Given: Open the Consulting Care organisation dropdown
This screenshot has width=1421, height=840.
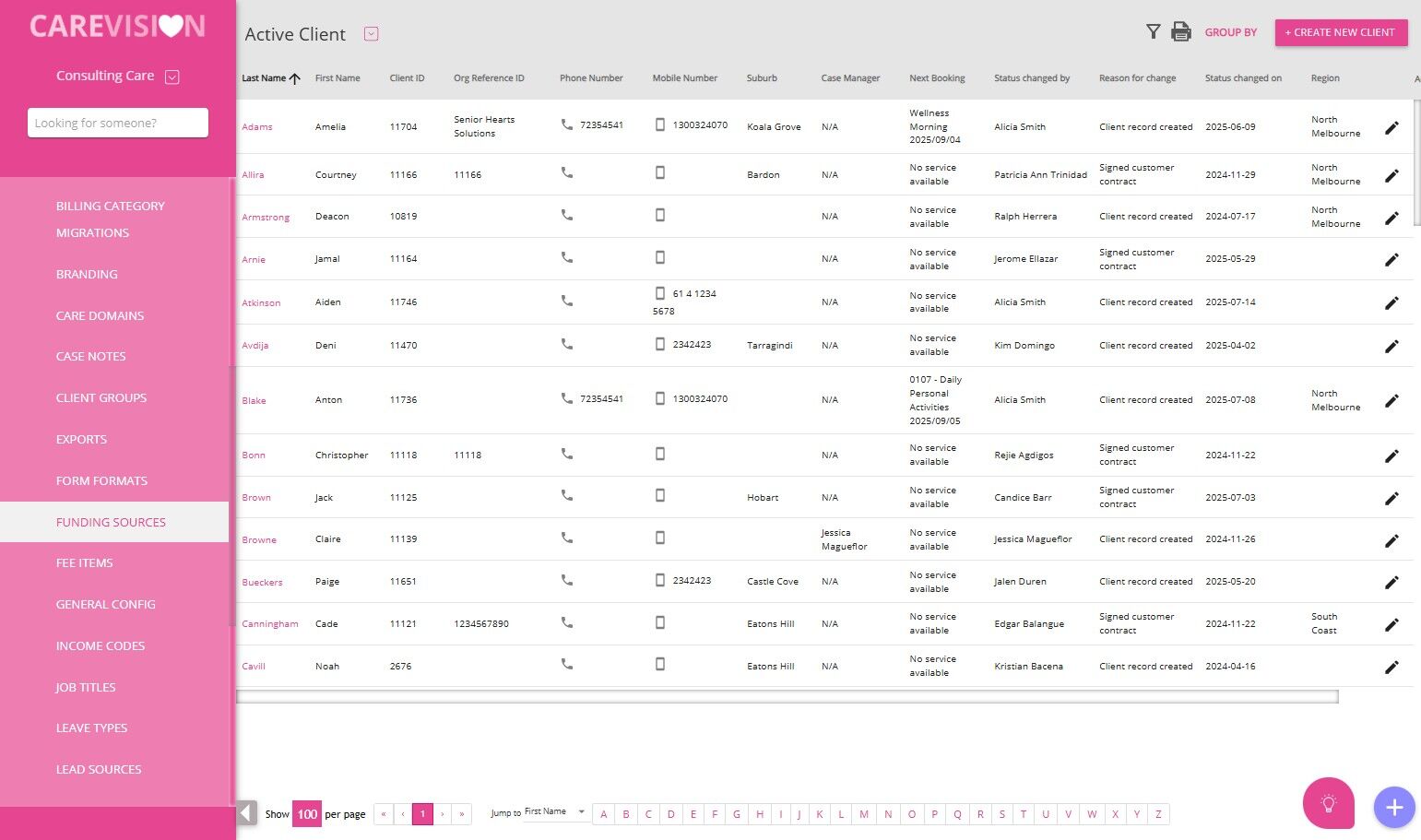Looking at the screenshot, I should point(172,77).
